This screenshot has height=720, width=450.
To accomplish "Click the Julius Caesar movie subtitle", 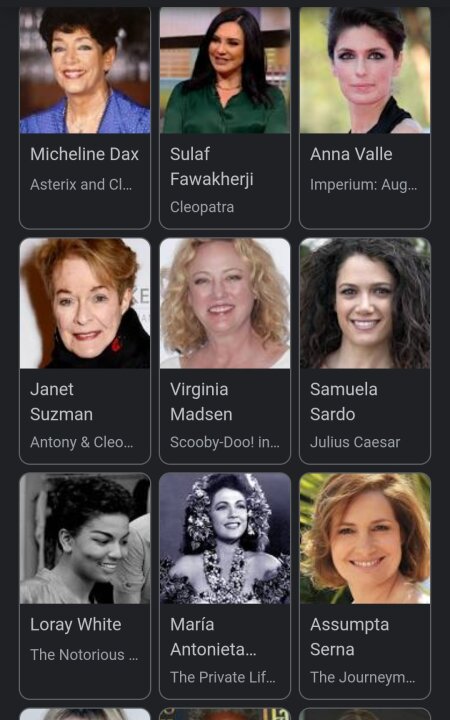I will (x=355, y=442).
